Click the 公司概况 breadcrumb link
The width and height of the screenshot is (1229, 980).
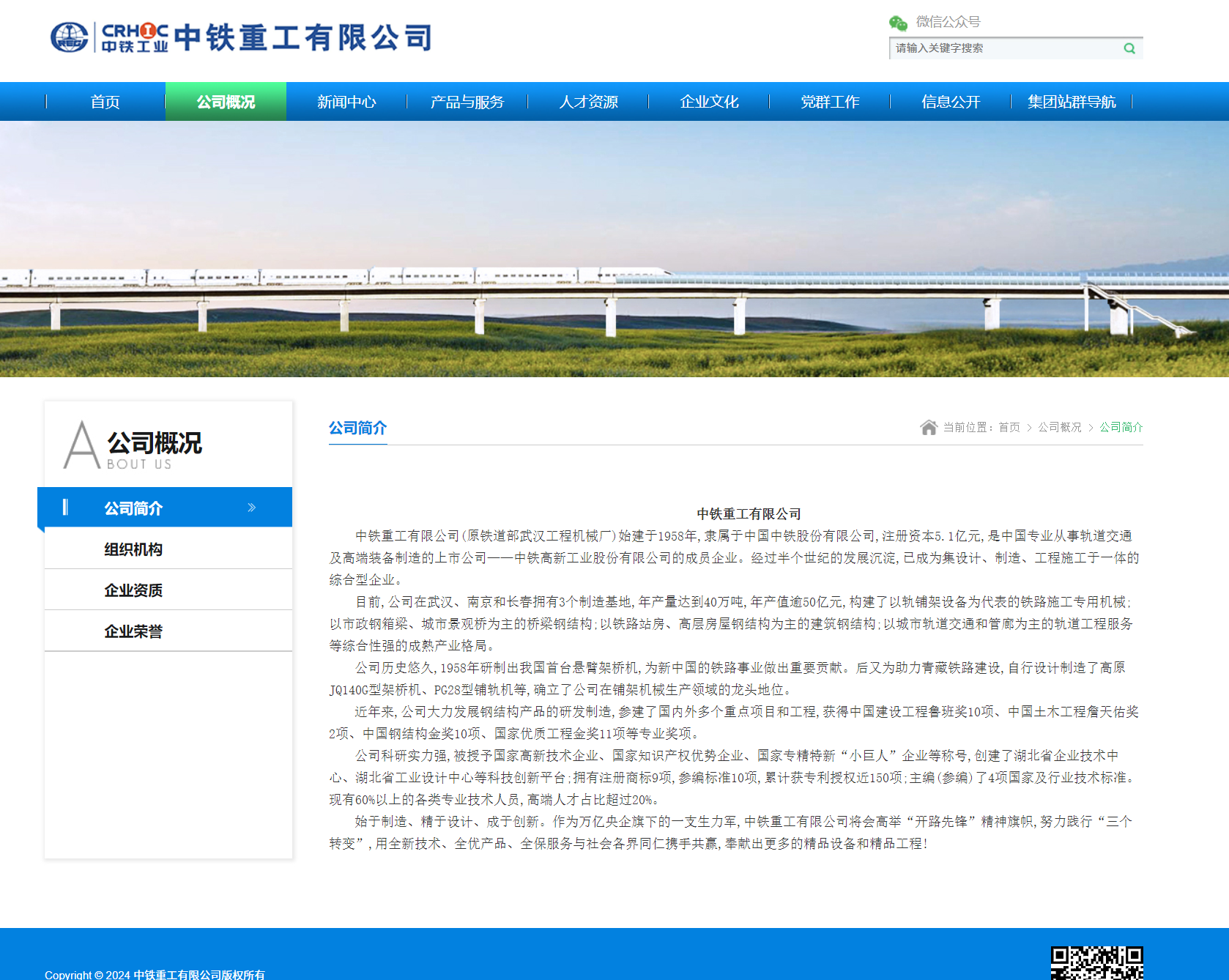[1059, 427]
